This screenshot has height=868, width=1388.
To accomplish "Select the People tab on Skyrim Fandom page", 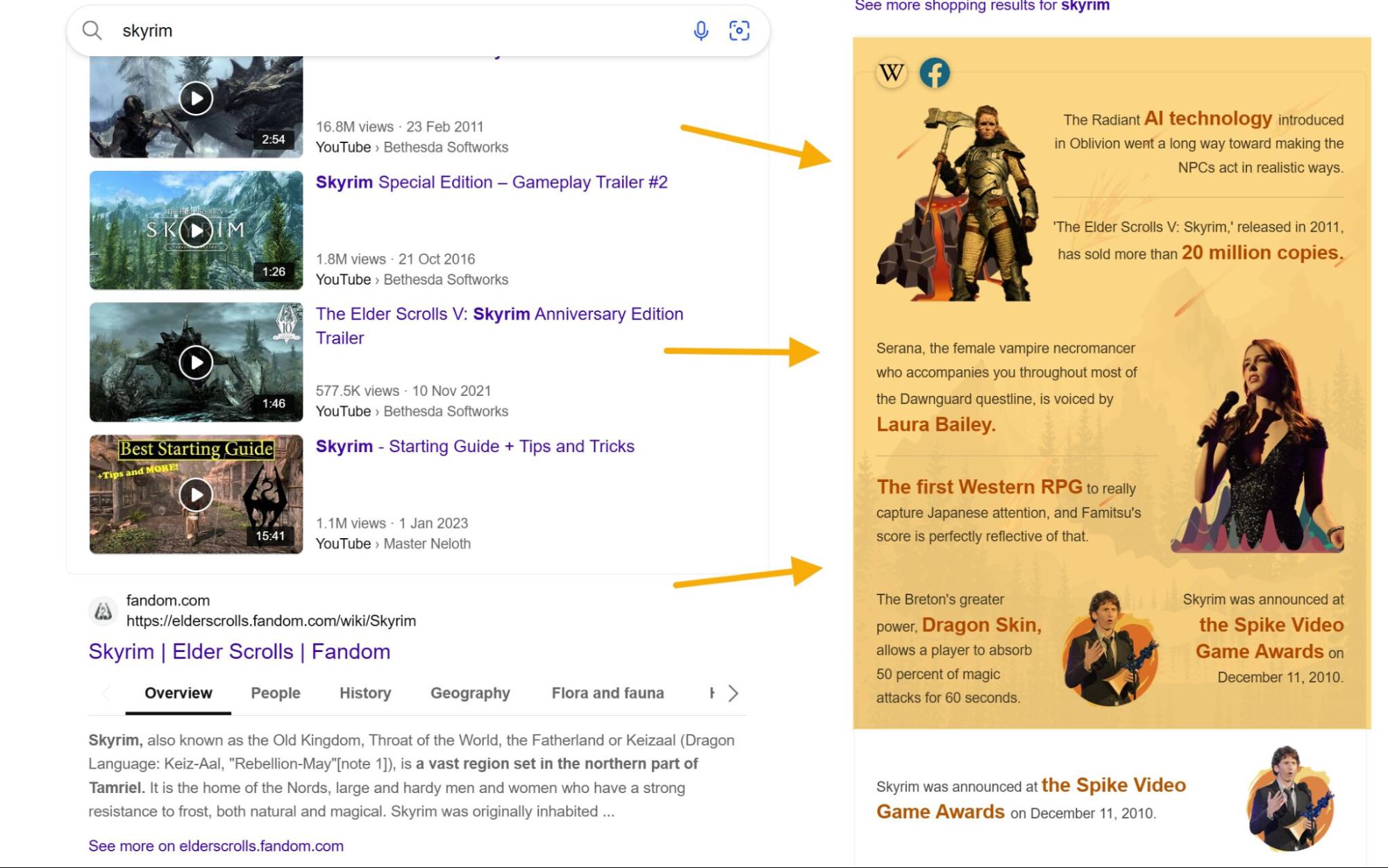I will (275, 693).
